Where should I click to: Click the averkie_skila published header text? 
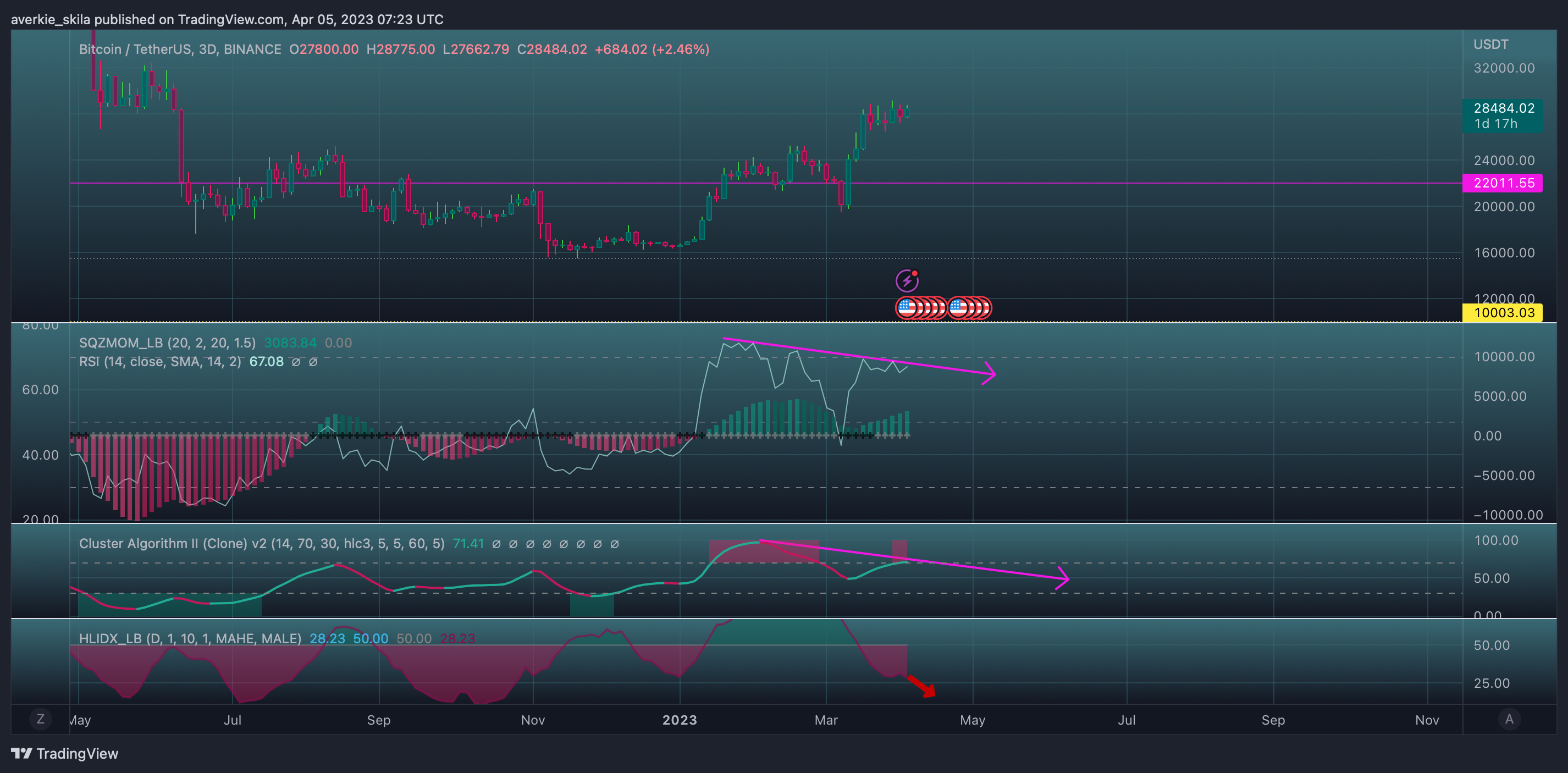click(x=227, y=19)
